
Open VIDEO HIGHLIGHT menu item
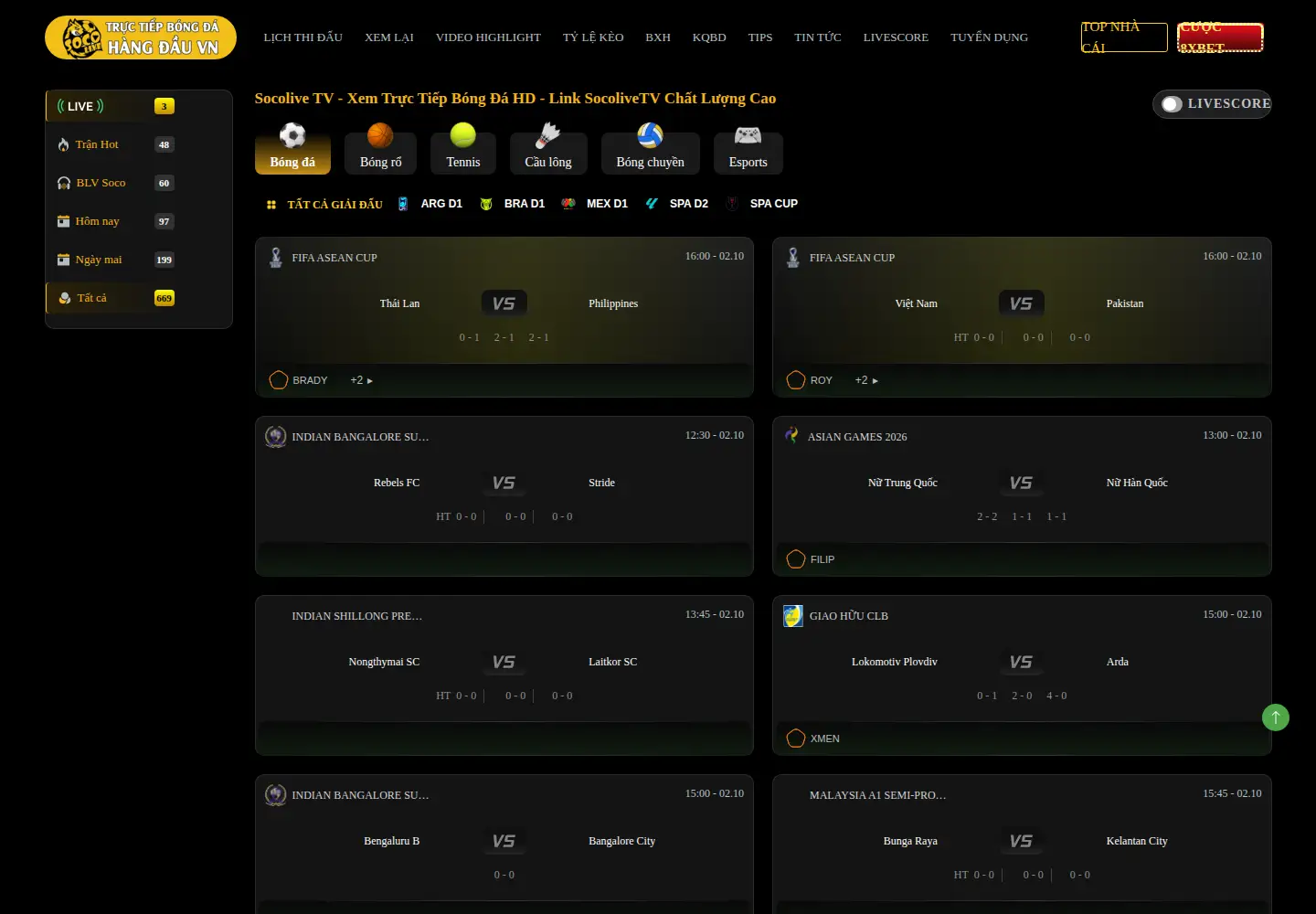[x=488, y=37]
